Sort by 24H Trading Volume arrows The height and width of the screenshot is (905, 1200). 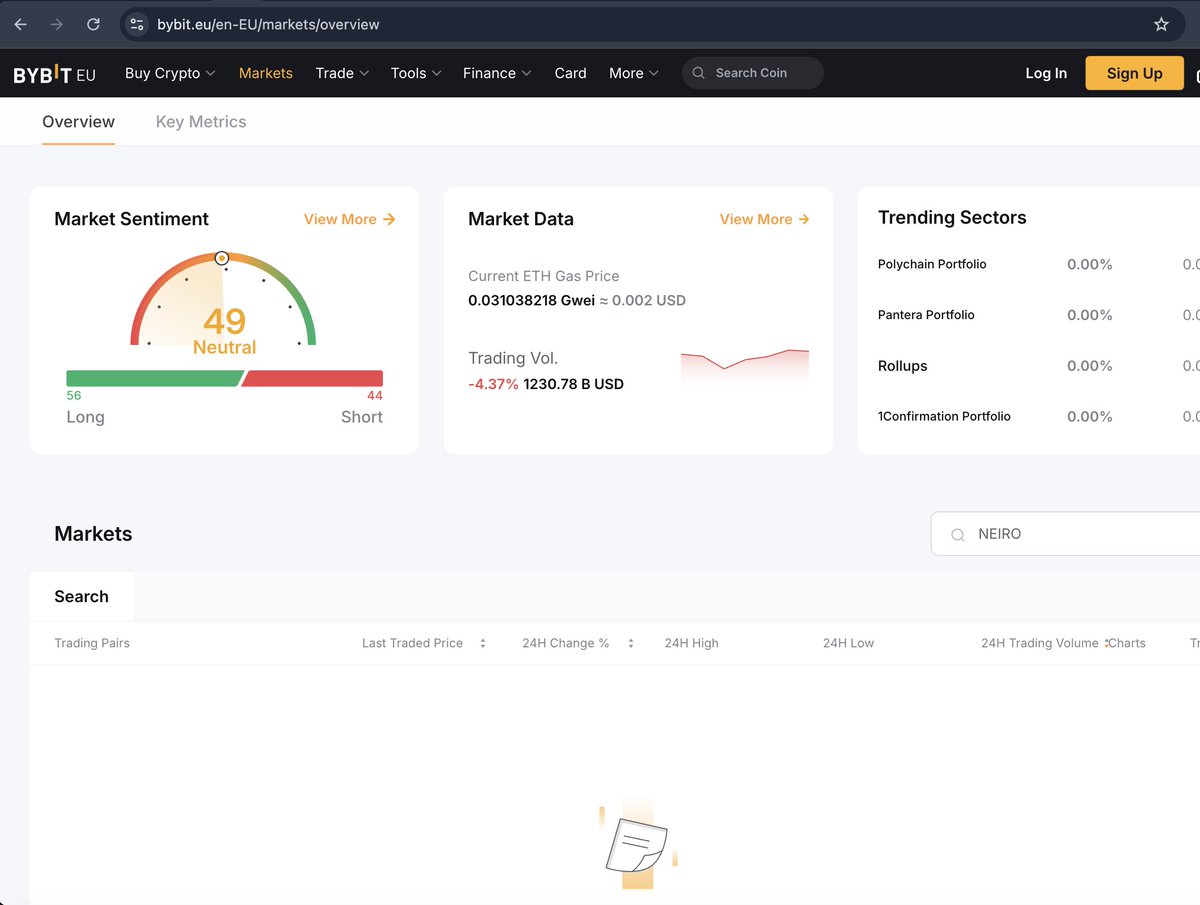pos(1107,643)
